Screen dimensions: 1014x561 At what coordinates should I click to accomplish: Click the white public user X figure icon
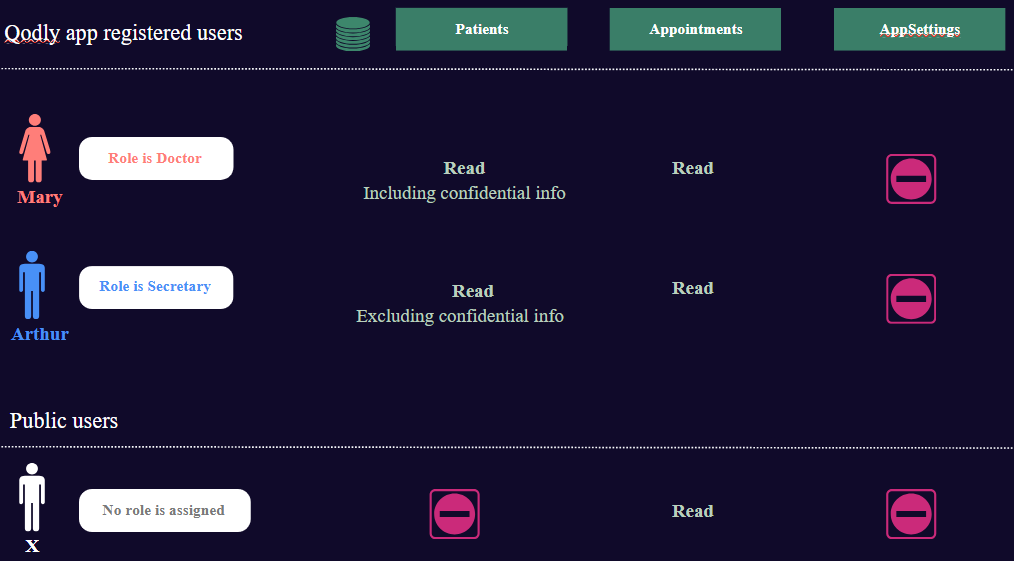click(32, 497)
